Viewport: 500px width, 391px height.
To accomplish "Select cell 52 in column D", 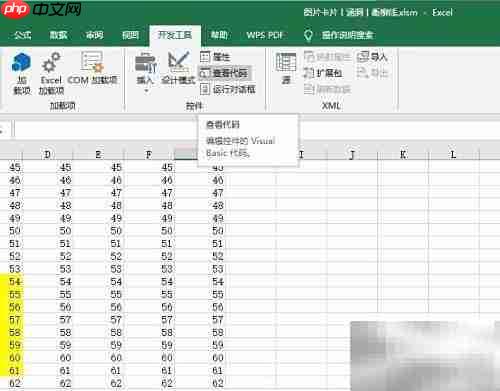I will (47, 256).
